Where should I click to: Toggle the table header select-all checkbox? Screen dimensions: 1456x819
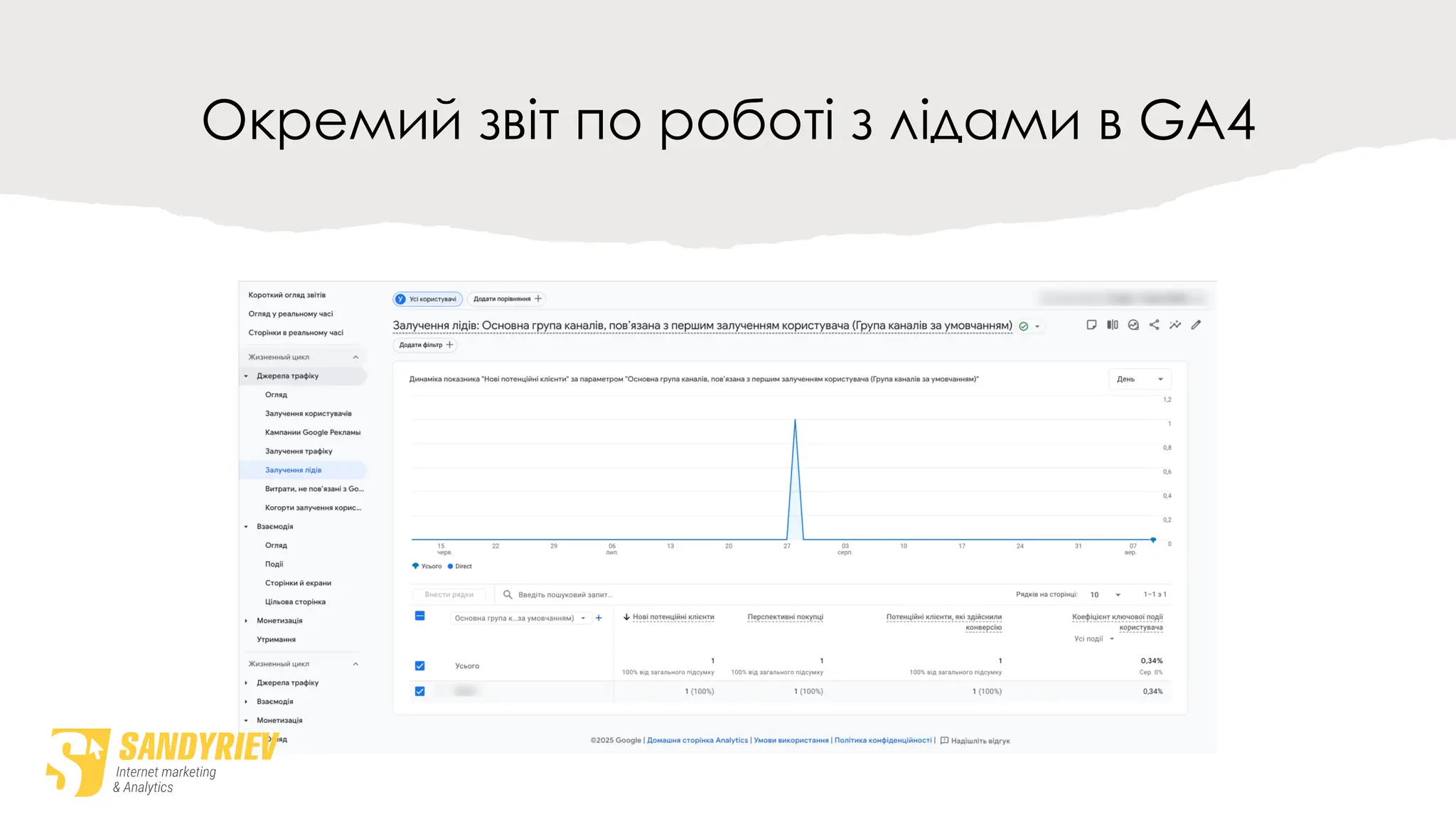(x=419, y=616)
